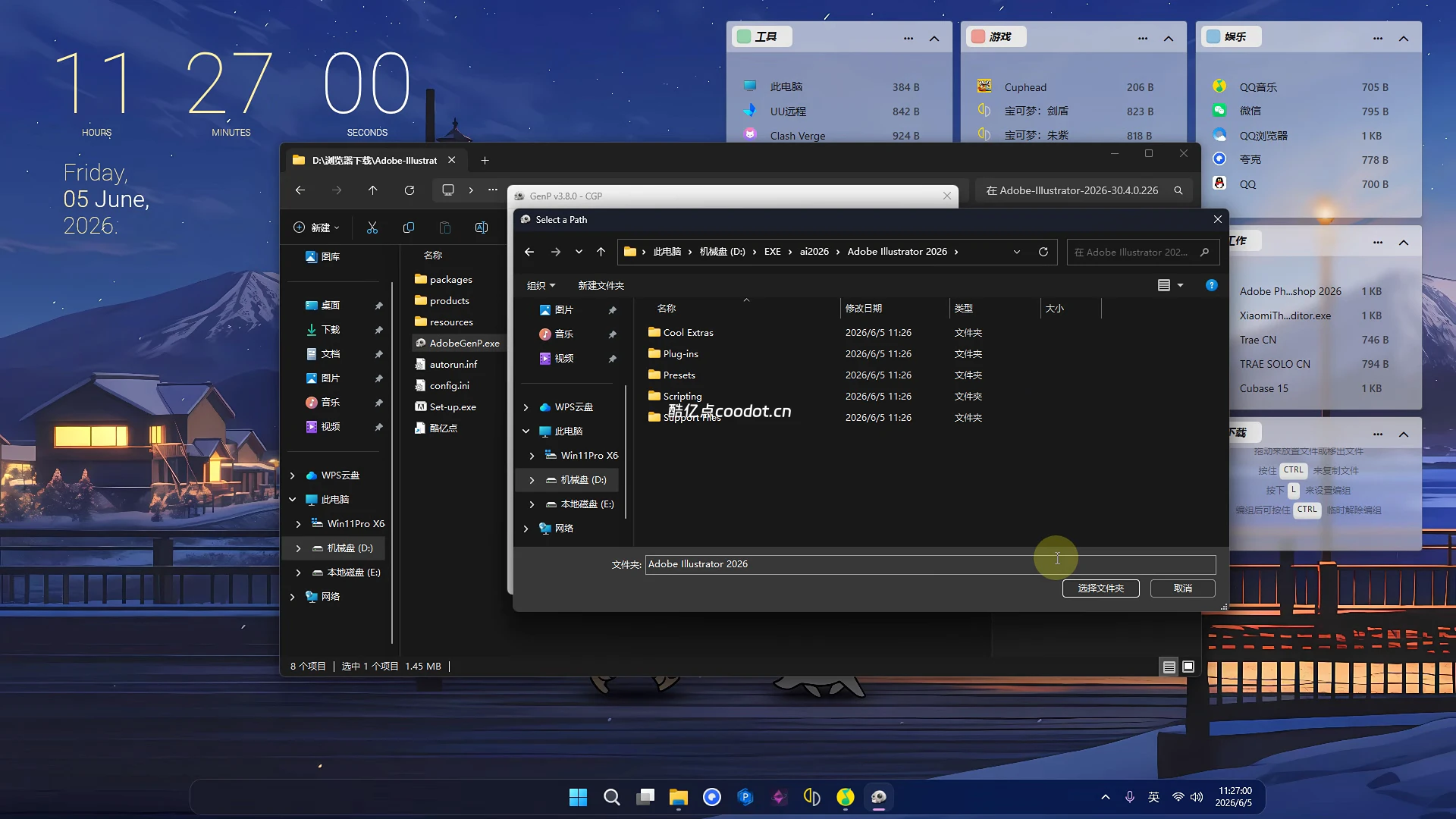The image size is (1456, 819).
Task: Expand WPS云盘 in Select a Path tree
Action: (x=526, y=407)
